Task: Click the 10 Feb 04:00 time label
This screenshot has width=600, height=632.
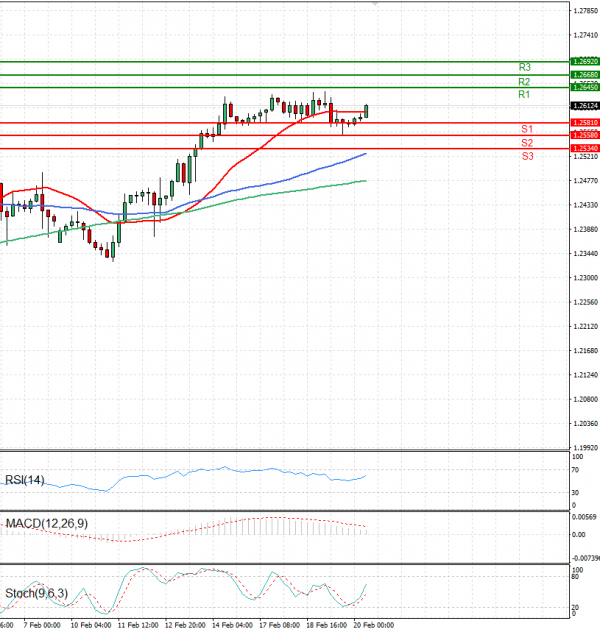Action: [91, 625]
